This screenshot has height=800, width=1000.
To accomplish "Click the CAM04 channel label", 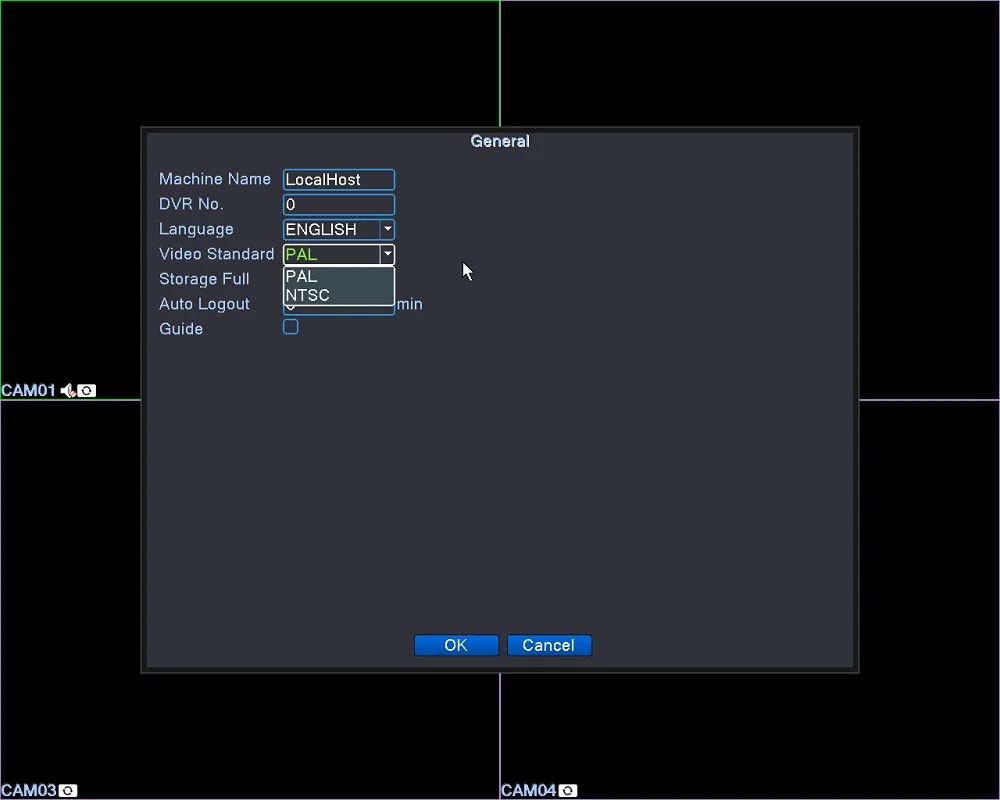I will (x=529, y=790).
